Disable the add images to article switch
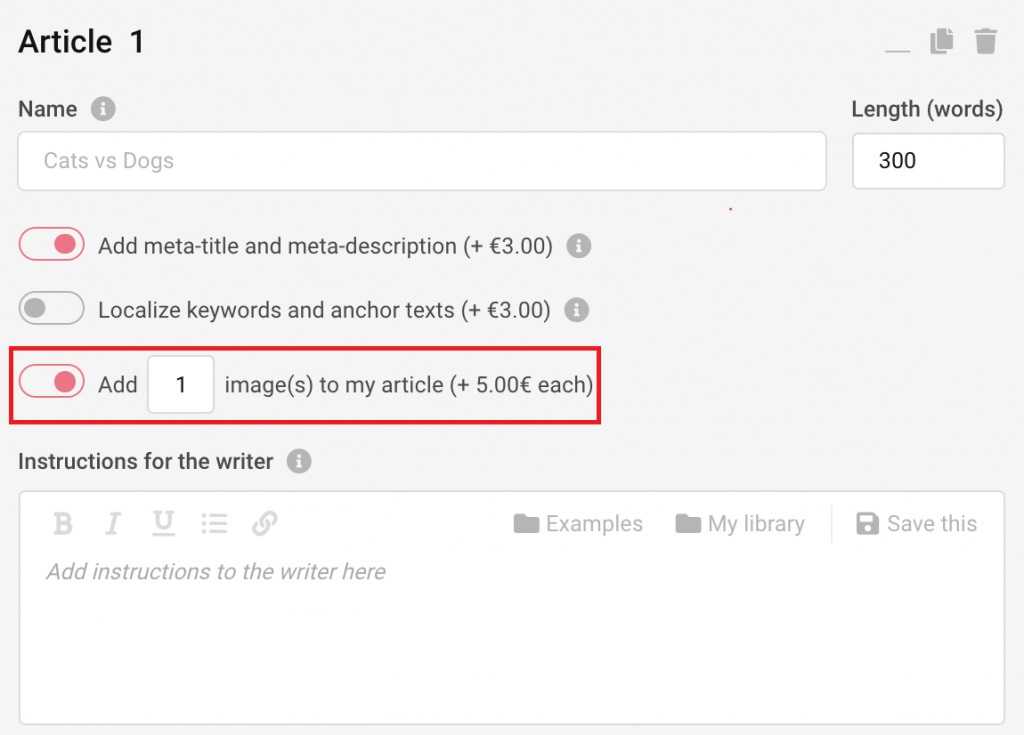1024x735 pixels. click(52, 382)
